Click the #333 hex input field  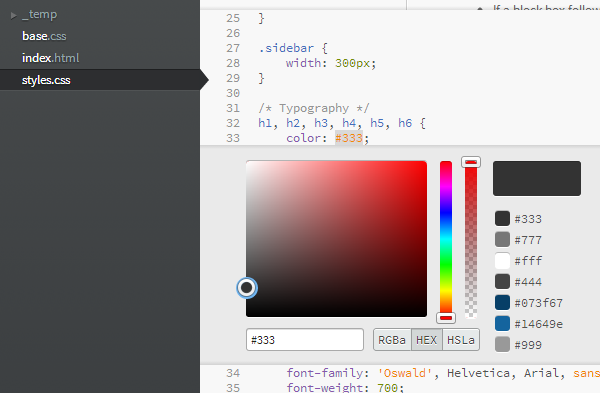pyautogui.click(x=305, y=339)
